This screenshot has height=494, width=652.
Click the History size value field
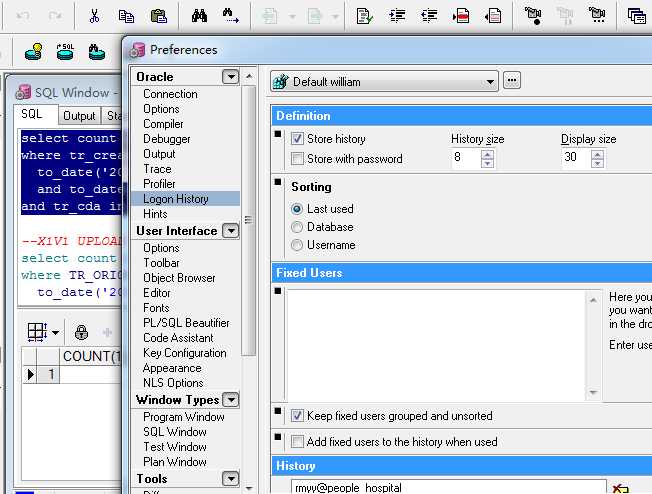pos(466,158)
